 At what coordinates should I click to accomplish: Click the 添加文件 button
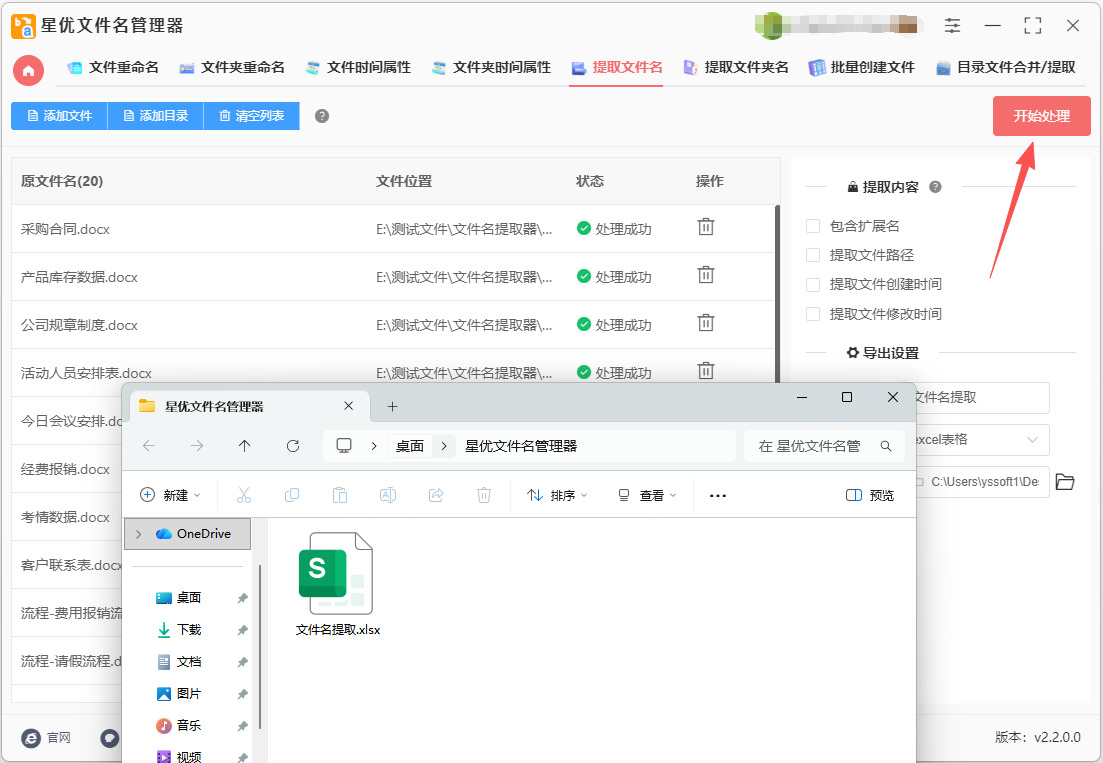tap(59, 116)
